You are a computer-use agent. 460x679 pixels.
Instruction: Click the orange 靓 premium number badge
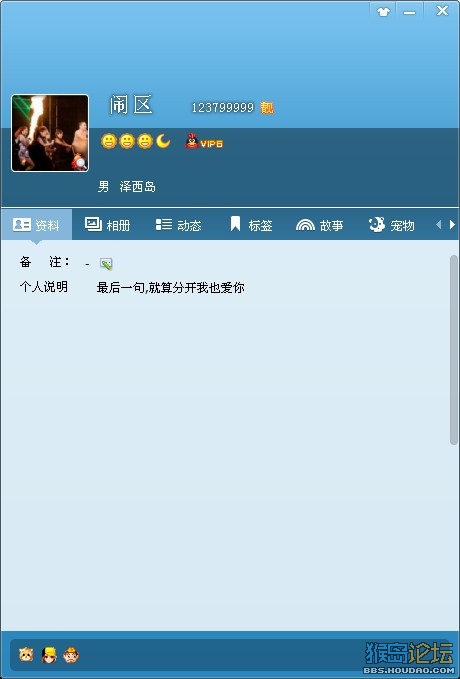(267, 107)
